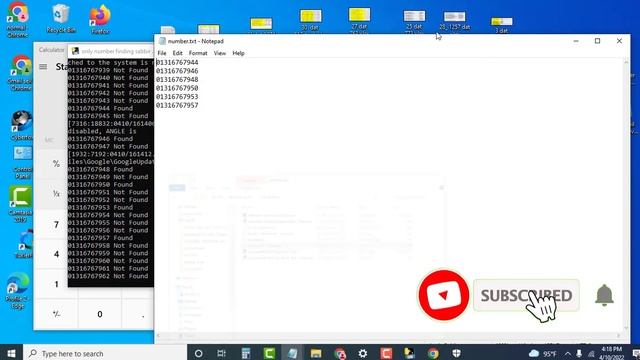
Task: Open the Microsoft Edge desktop shortcut
Action: 18,291
